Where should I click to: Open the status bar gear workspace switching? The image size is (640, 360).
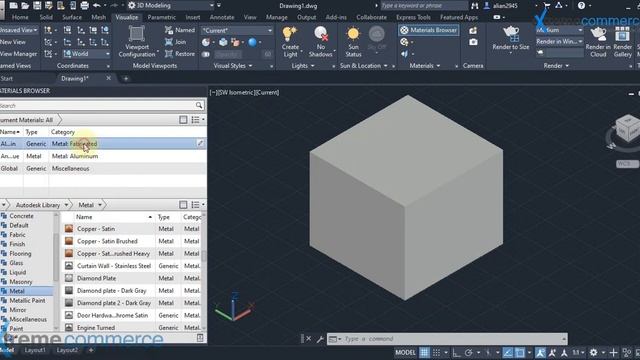coord(593,352)
